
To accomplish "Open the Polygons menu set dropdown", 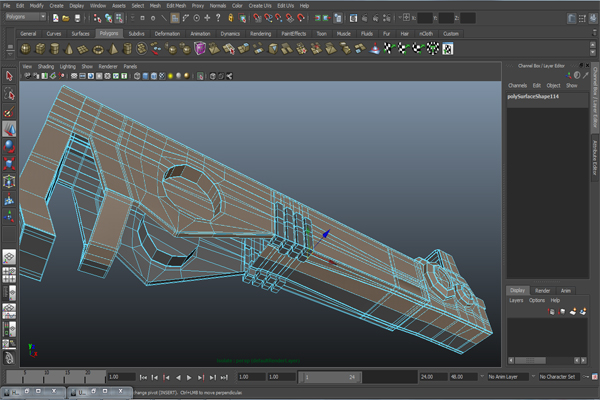I will tap(26, 17).
